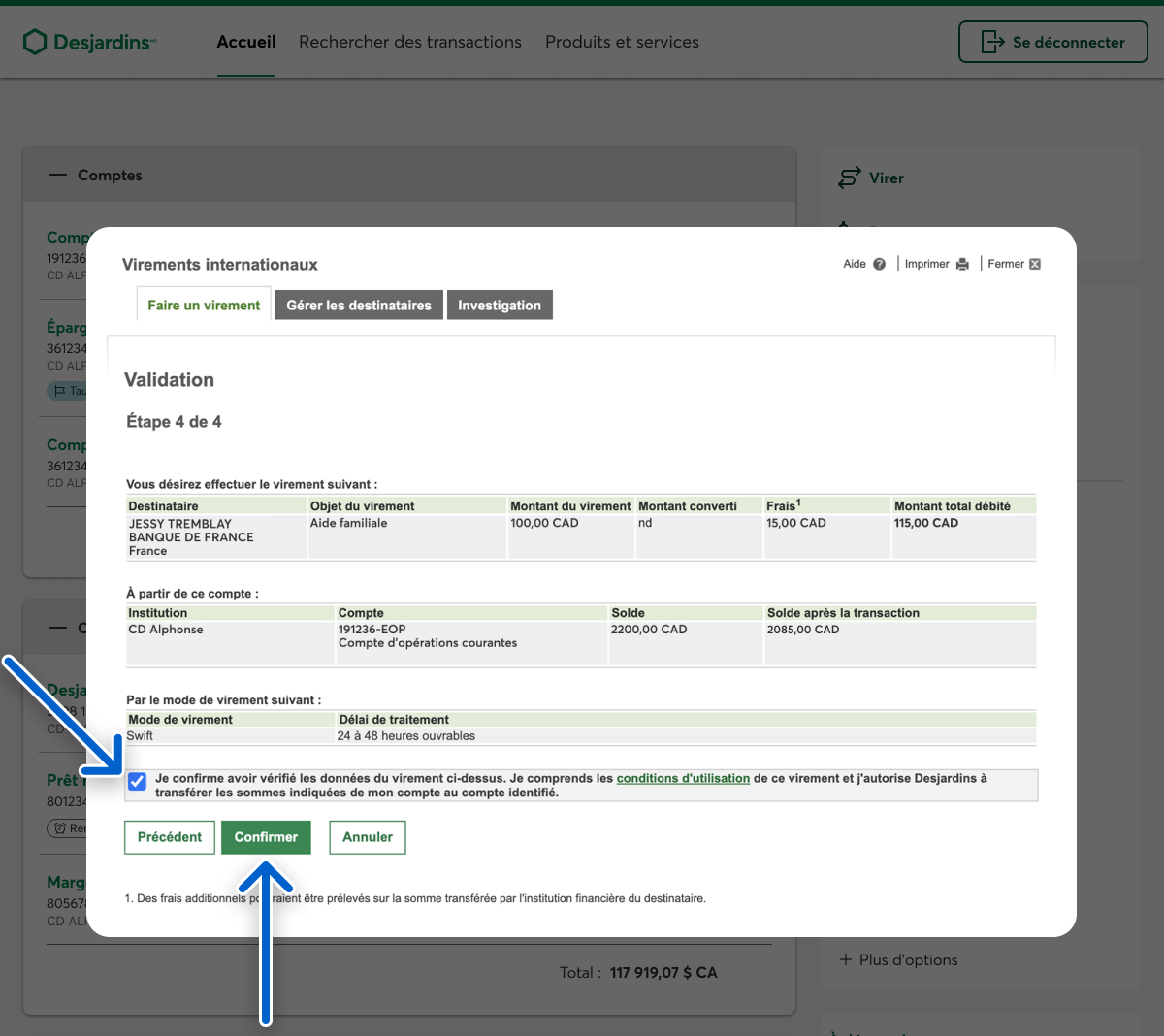Uncheck the transfer confirmation checkbox
1164x1036 pixels.
tap(137, 782)
